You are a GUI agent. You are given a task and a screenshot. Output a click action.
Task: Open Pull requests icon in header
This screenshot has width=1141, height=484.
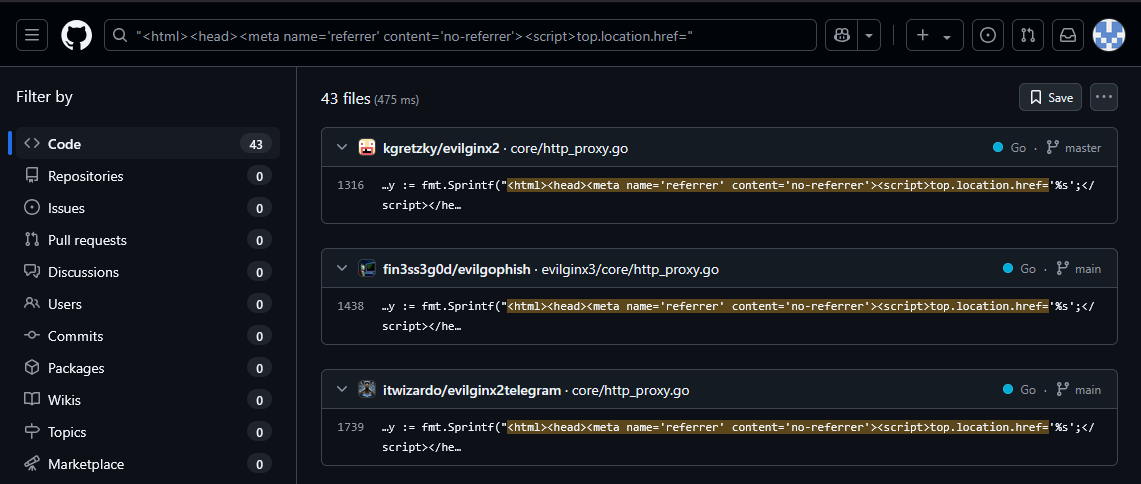tap(1027, 35)
